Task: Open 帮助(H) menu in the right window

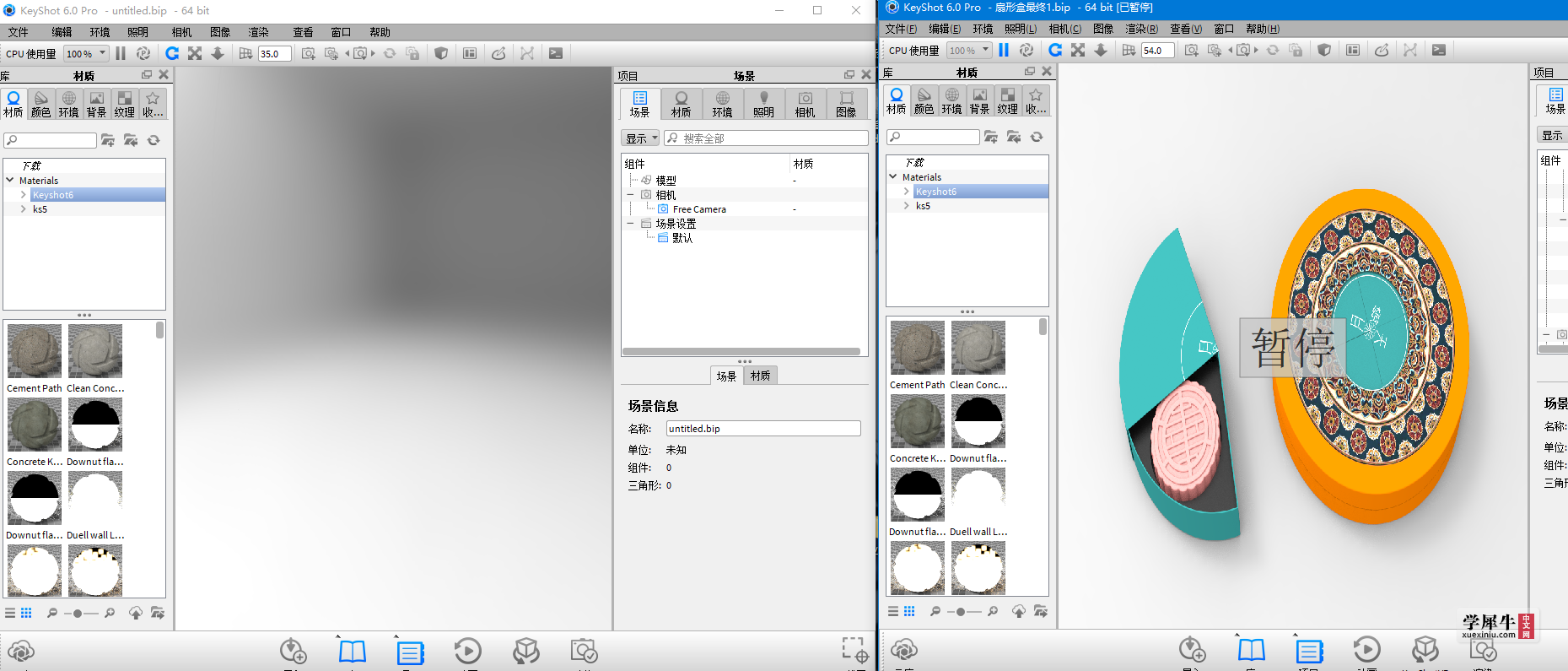Action: pos(1262,29)
